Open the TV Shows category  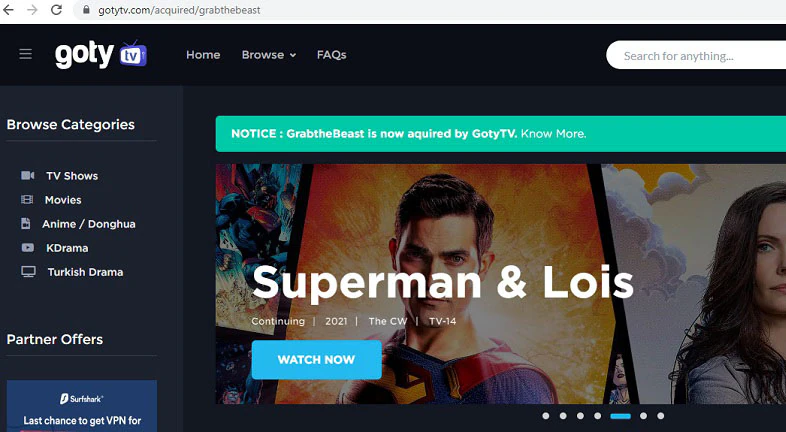click(x=72, y=176)
